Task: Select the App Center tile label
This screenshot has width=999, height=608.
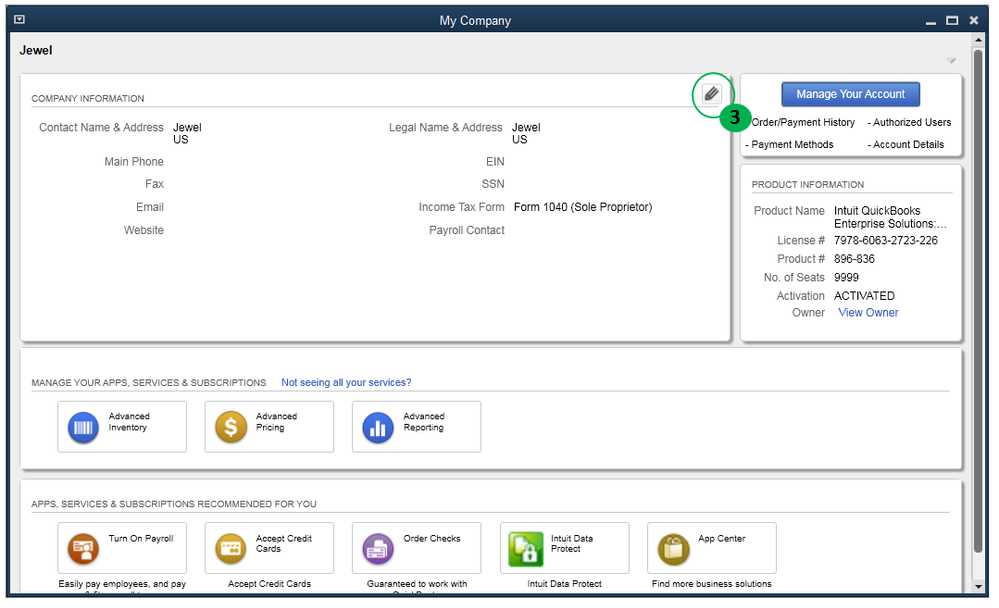Action: pyautogui.click(x=721, y=539)
